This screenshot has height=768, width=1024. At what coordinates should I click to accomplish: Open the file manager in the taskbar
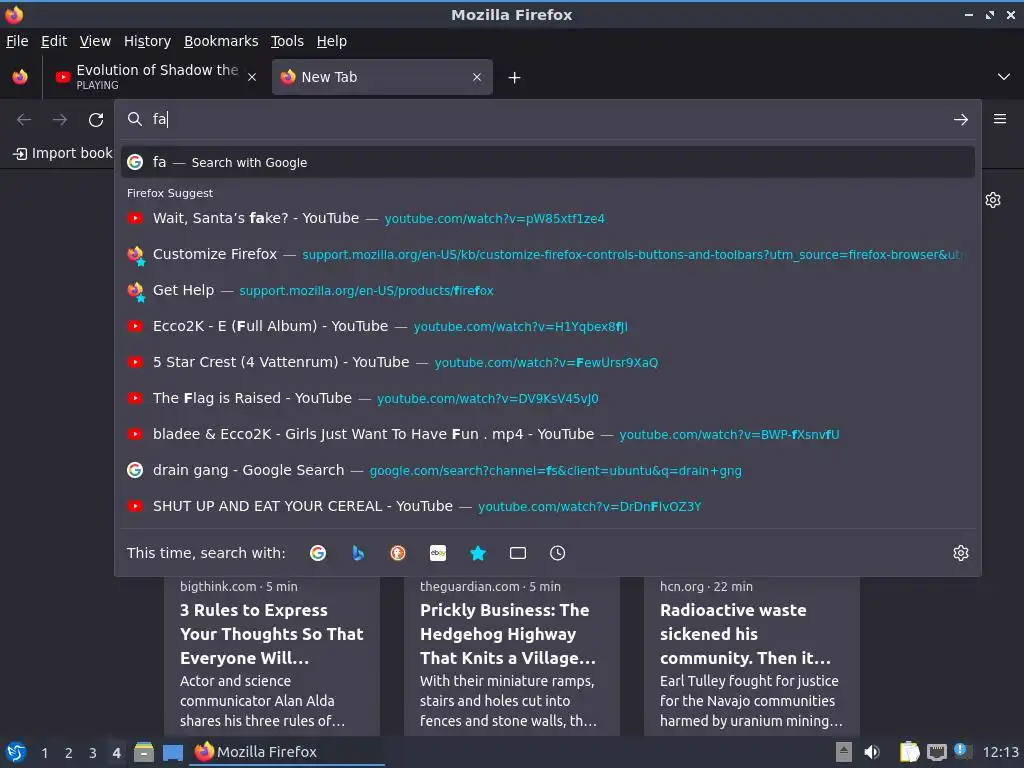point(144,752)
